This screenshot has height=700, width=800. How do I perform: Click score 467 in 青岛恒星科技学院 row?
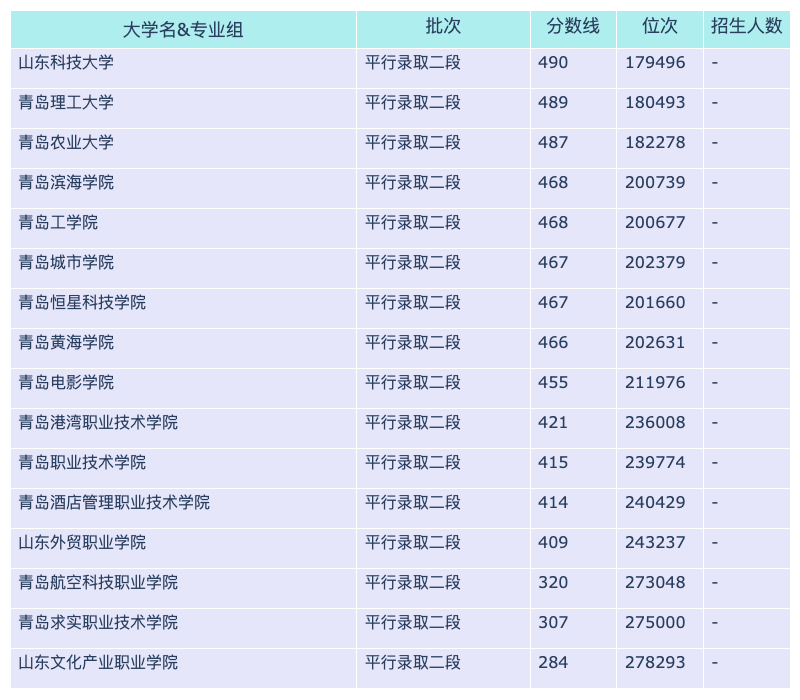coord(553,302)
